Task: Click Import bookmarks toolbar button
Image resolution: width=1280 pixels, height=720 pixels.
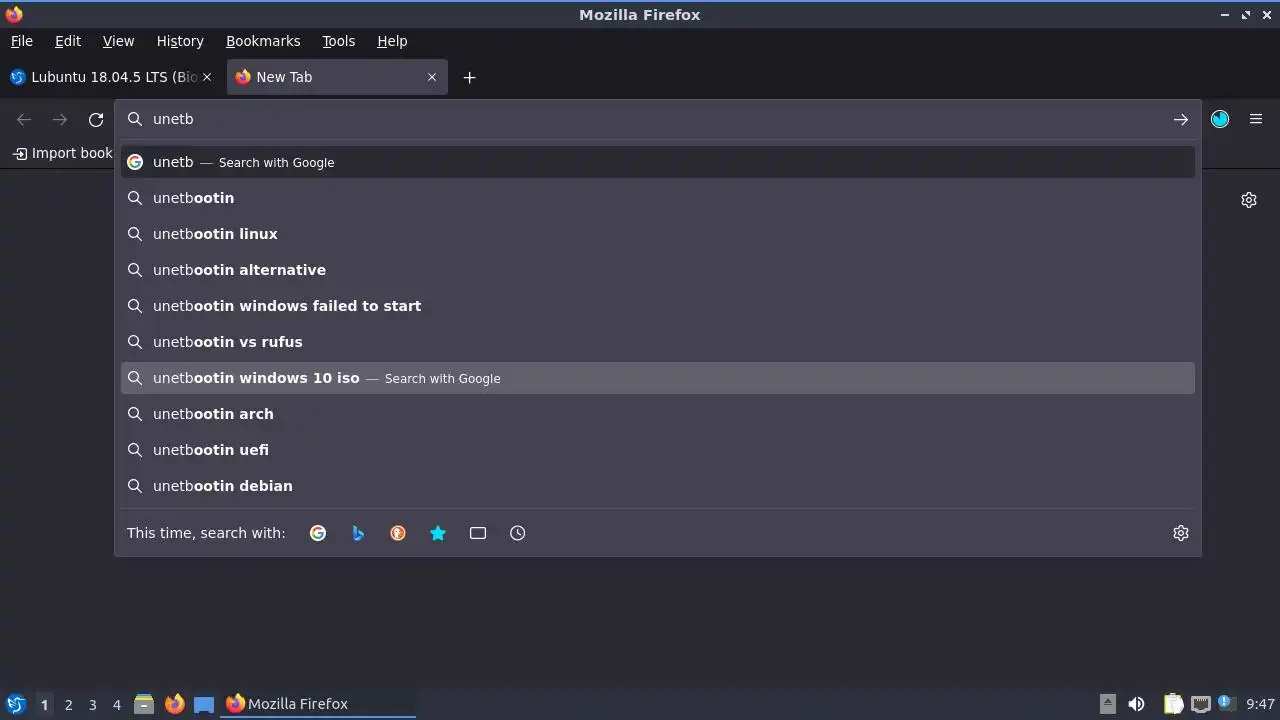Action: coord(62,153)
